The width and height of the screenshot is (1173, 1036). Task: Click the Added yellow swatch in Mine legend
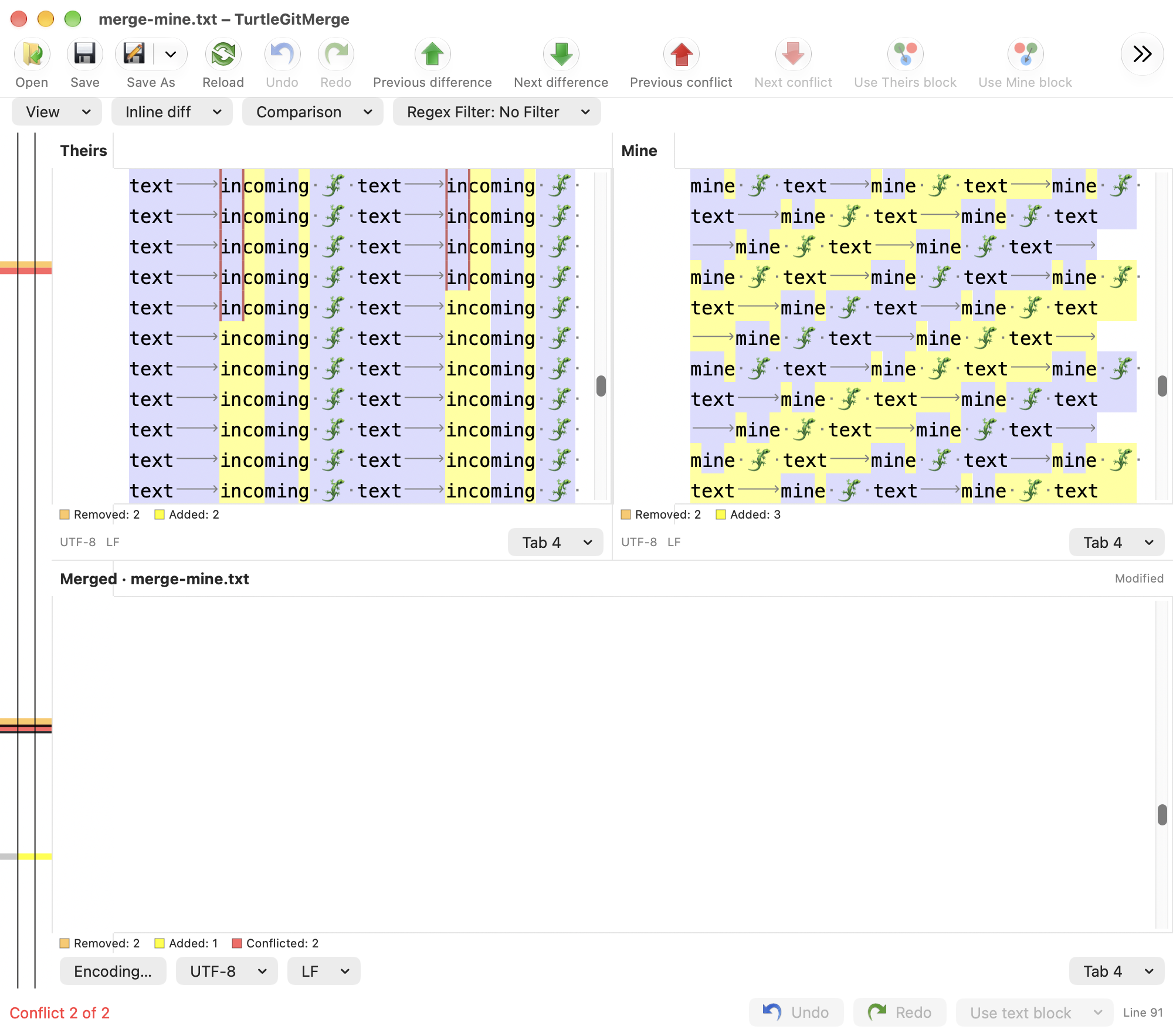tap(721, 514)
